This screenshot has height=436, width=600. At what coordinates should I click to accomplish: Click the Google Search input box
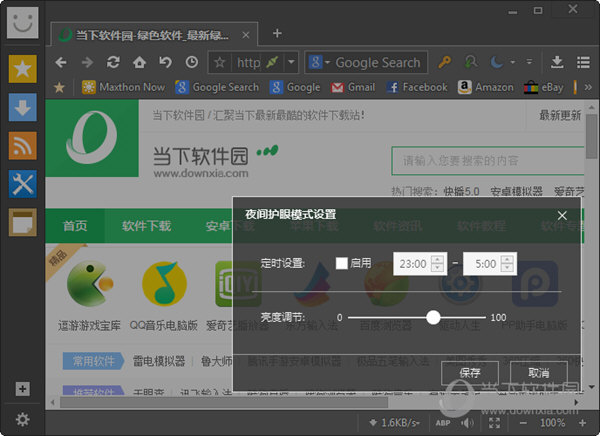(x=378, y=62)
